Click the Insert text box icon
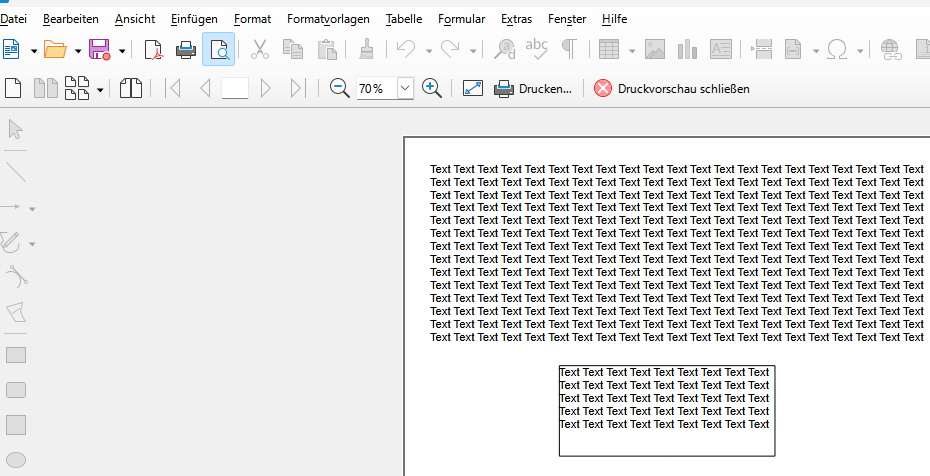The image size is (930, 476). [x=721, y=50]
